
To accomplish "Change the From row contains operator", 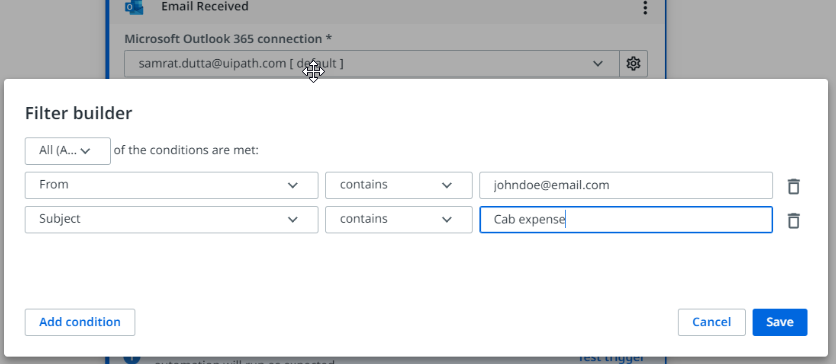I will tap(399, 185).
